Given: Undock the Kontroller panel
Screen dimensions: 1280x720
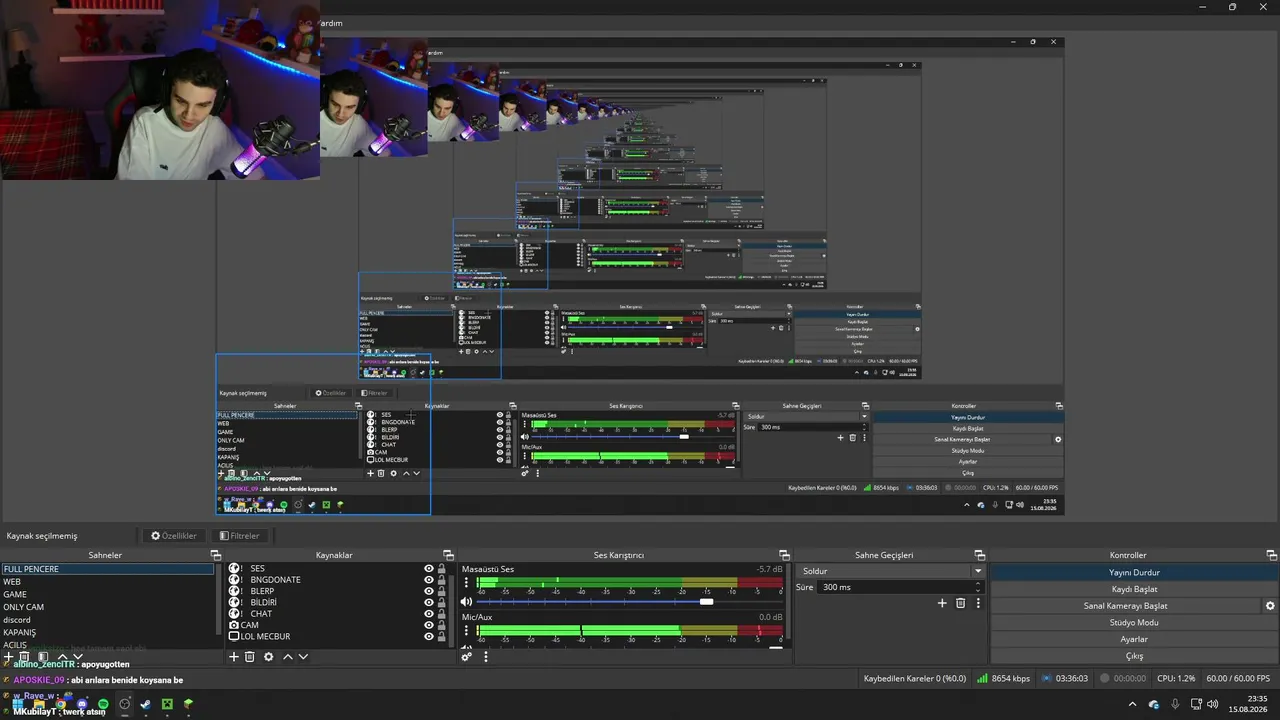Looking at the screenshot, I should (x=1272, y=555).
